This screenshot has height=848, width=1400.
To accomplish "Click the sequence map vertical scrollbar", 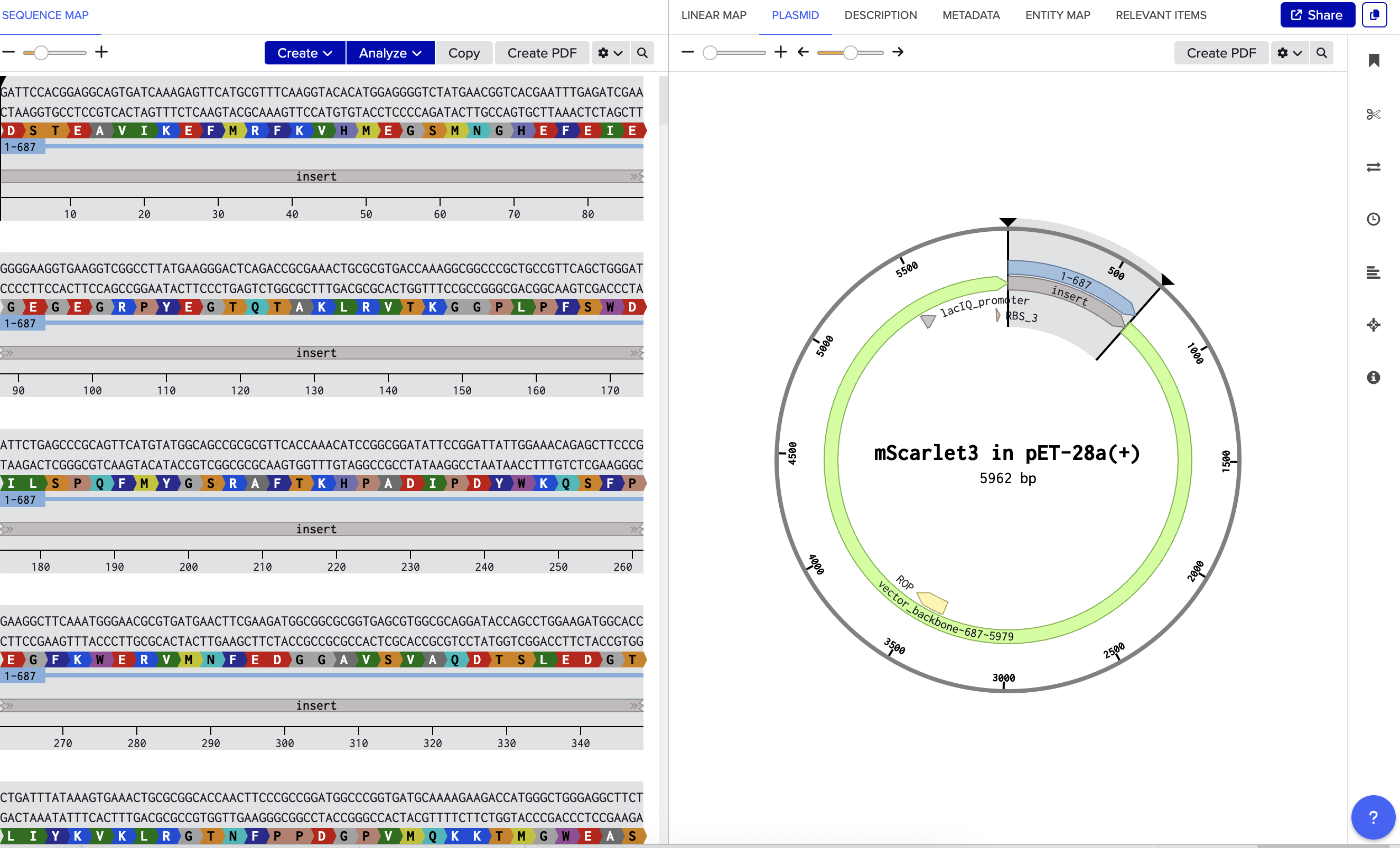I will click(x=663, y=100).
